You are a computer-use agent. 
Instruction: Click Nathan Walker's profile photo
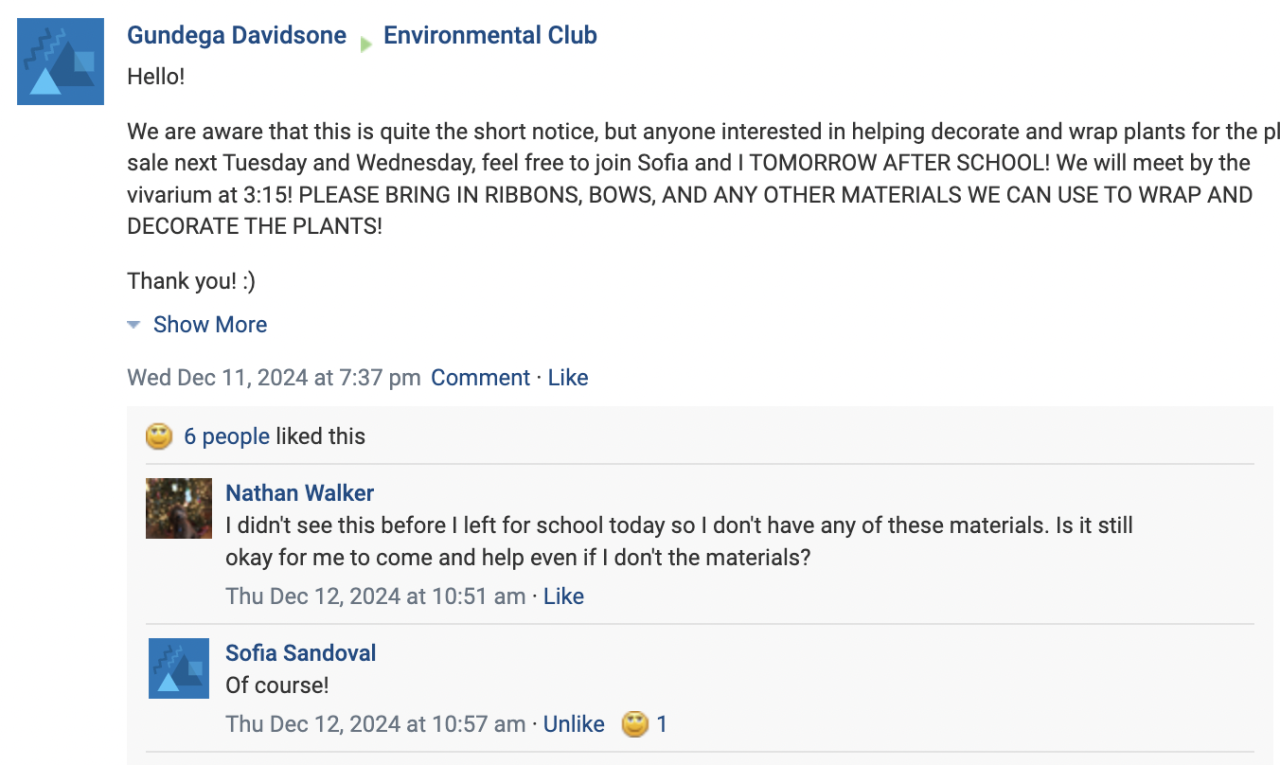[179, 508]
